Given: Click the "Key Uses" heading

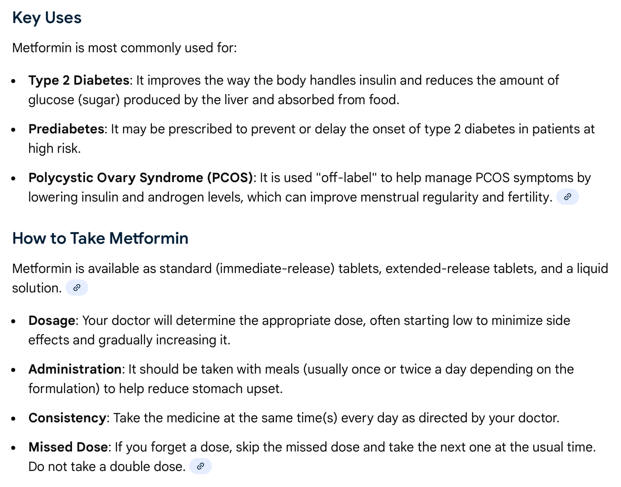Looking at the screenshot, I should click(47, 18).
